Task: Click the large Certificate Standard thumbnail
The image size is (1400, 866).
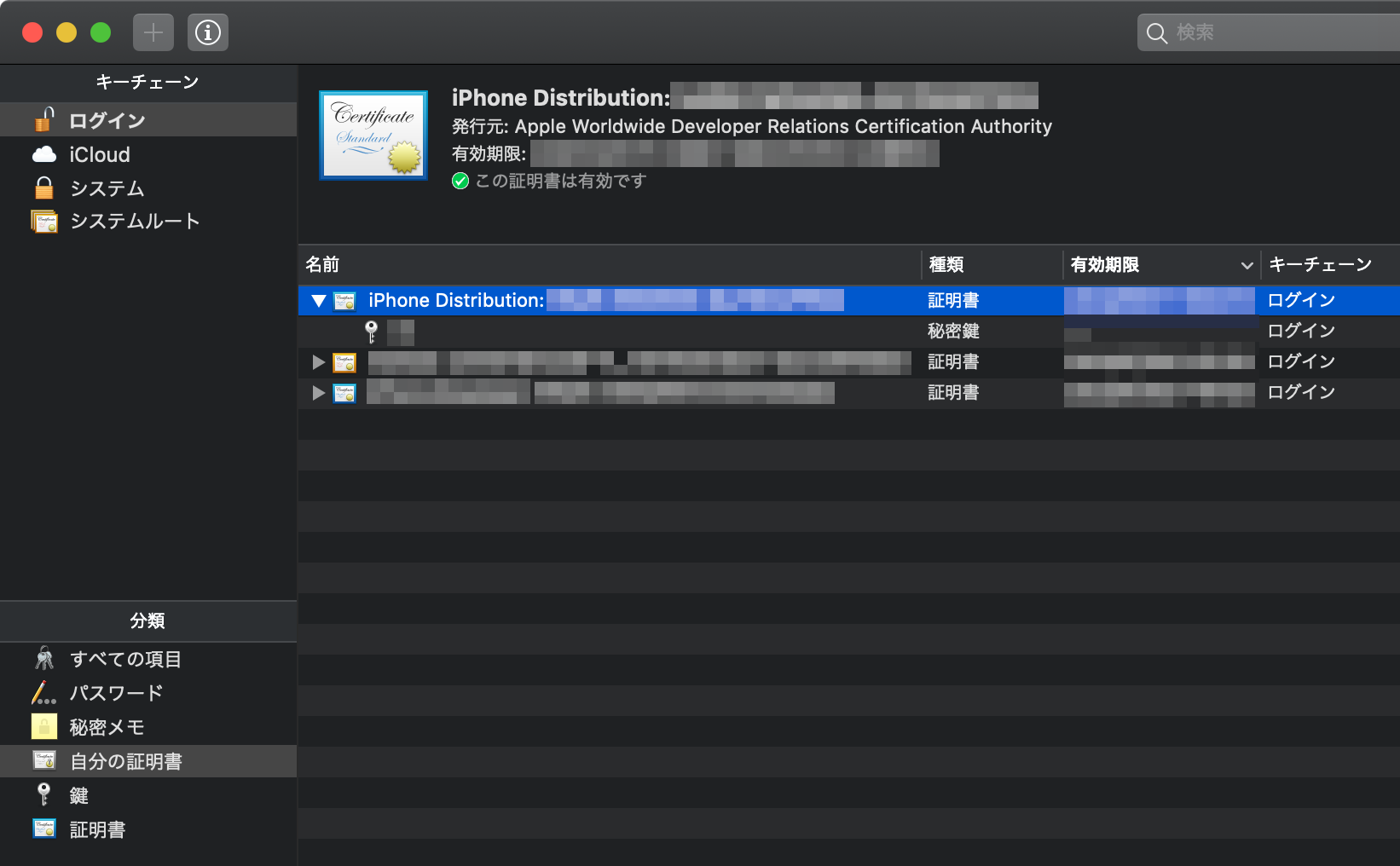Action: [x=373, y=136]
